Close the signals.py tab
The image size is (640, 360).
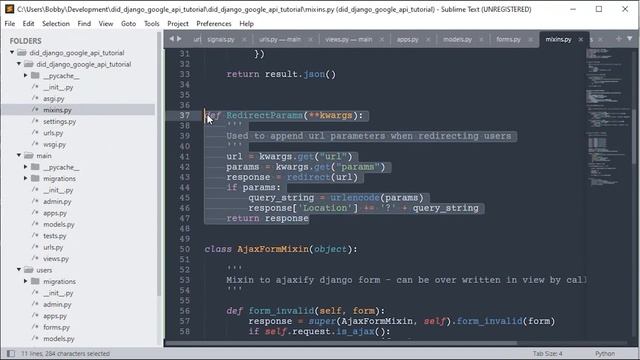pyautogui.click(x=244, y=40)
